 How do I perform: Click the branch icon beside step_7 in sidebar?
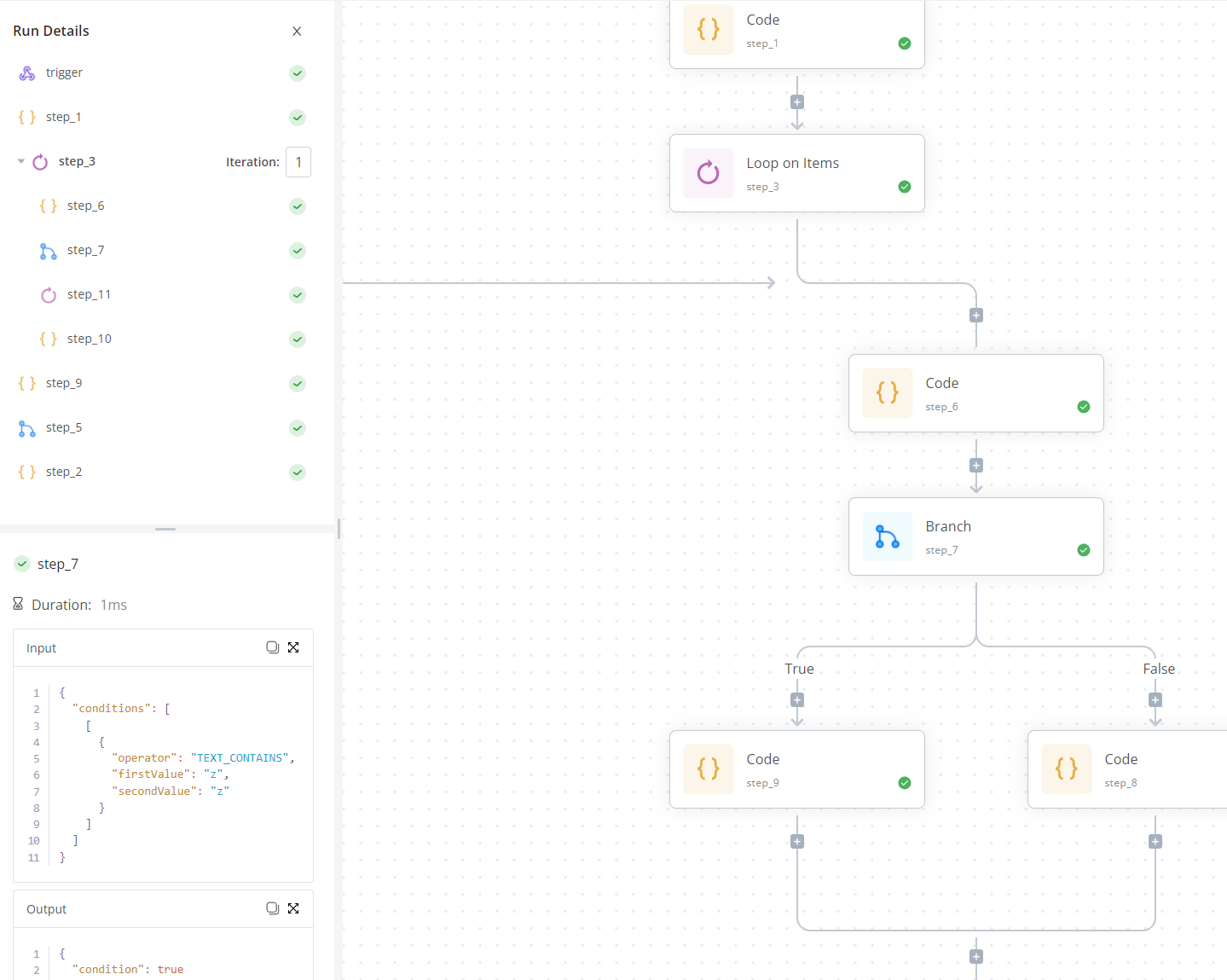coord(49,250)
